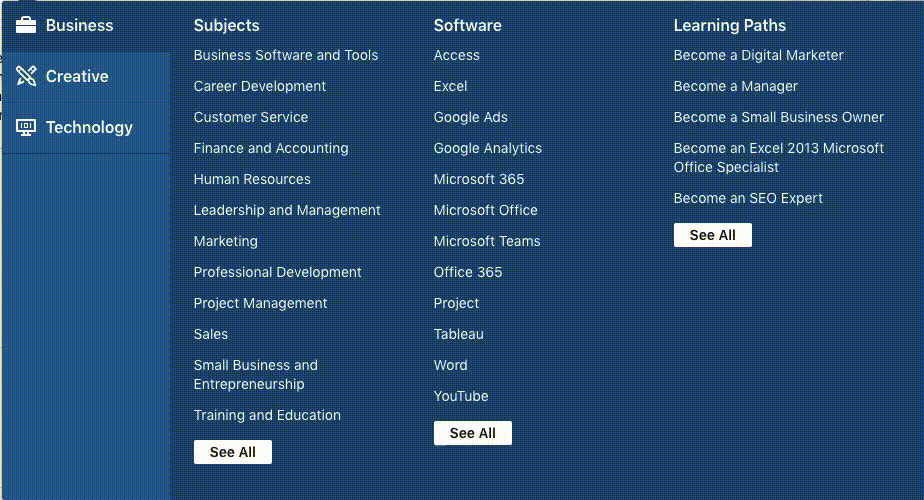Go to Google Analytics software link

(488, 148)
